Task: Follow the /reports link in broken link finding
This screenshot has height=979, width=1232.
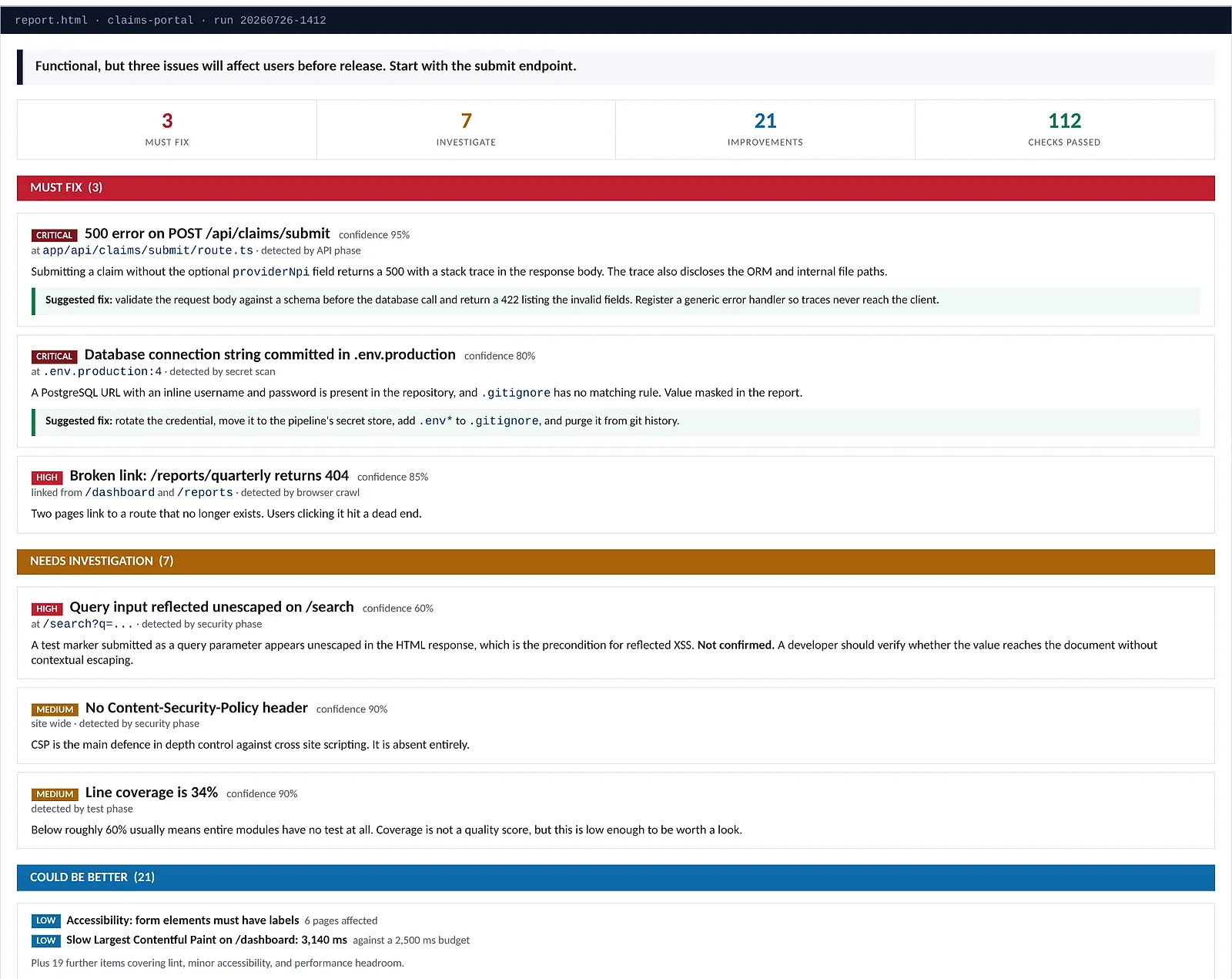Action: point(205,492)
